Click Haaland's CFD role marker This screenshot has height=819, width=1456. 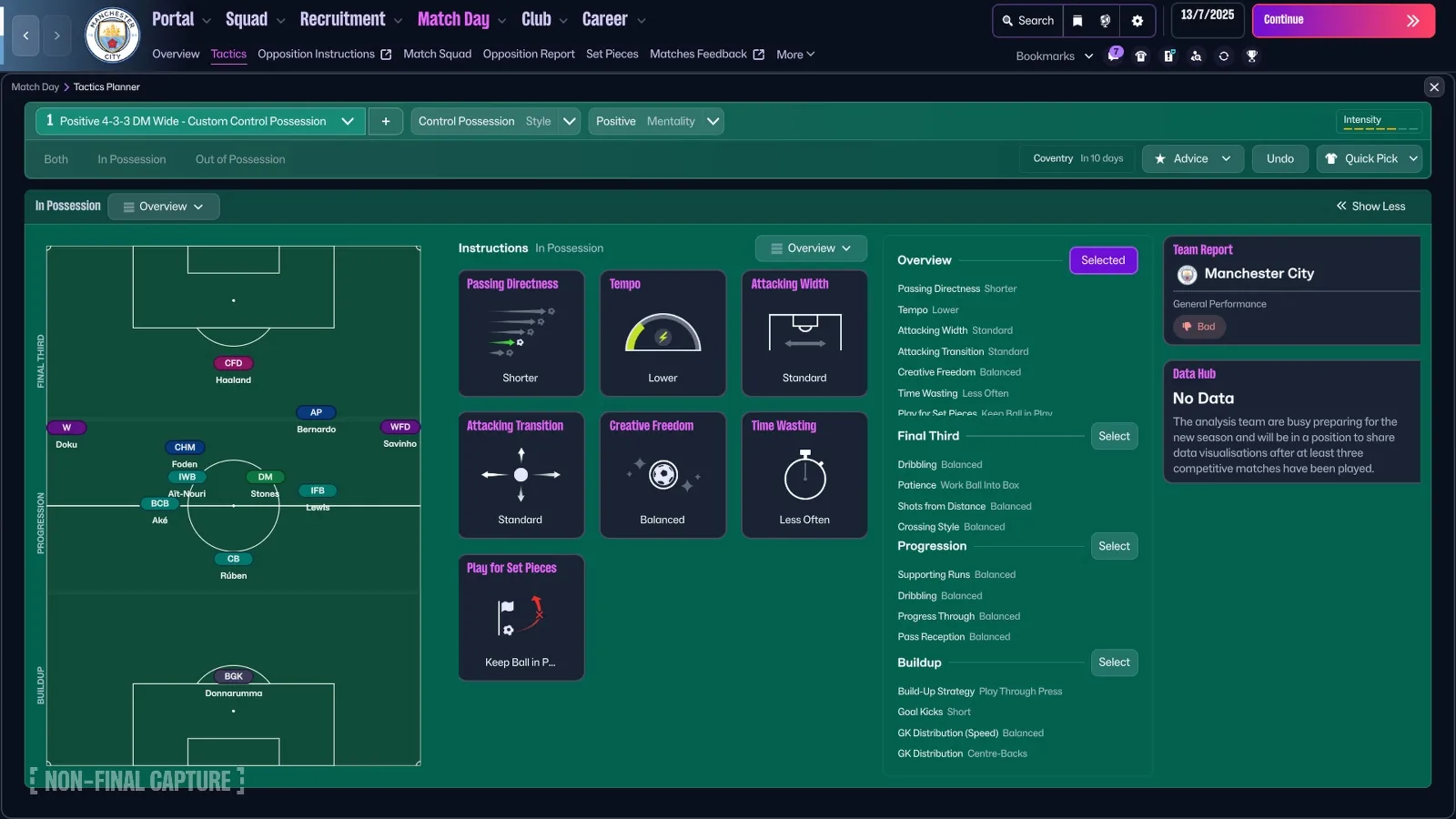pos(233,363)
